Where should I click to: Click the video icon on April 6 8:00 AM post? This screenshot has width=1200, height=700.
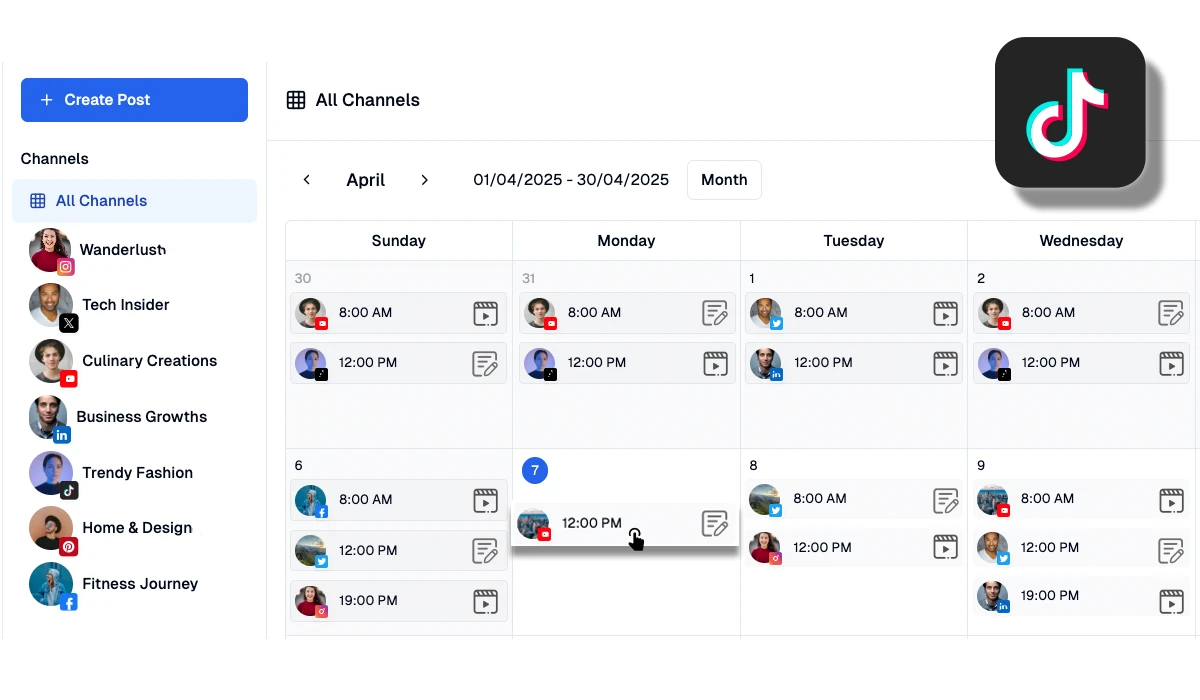(485, 500)
